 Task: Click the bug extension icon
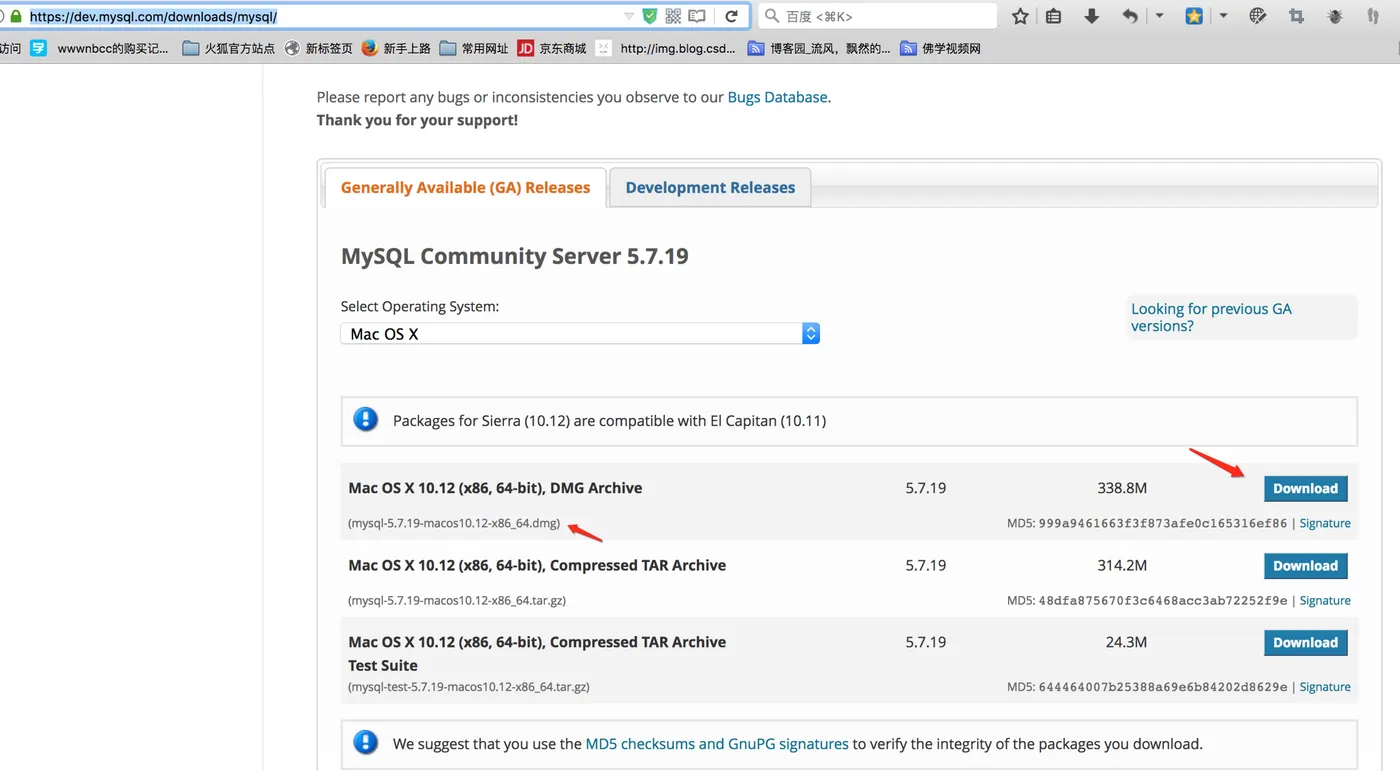coord(1335,16)
